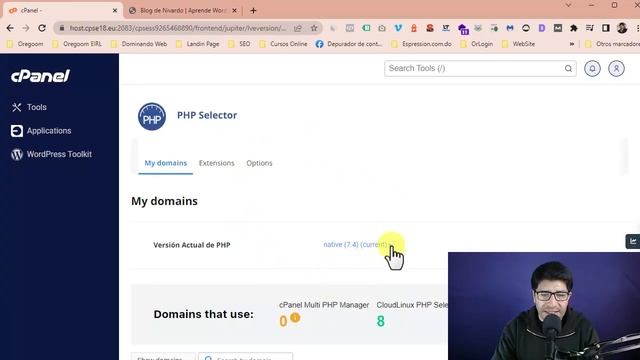The image size is (640, 360).
Task: Go back with browser back arrow
Action: pyautogui.click(x=10, y=28)
